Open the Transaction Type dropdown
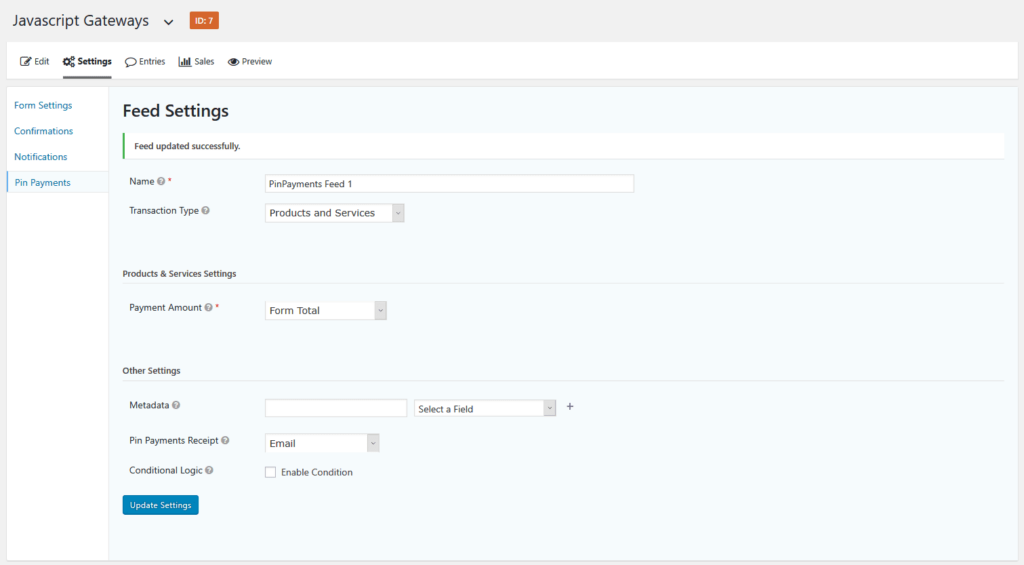Image resolution: width=1024 pixels, height=565 pixels. [334, 213]
